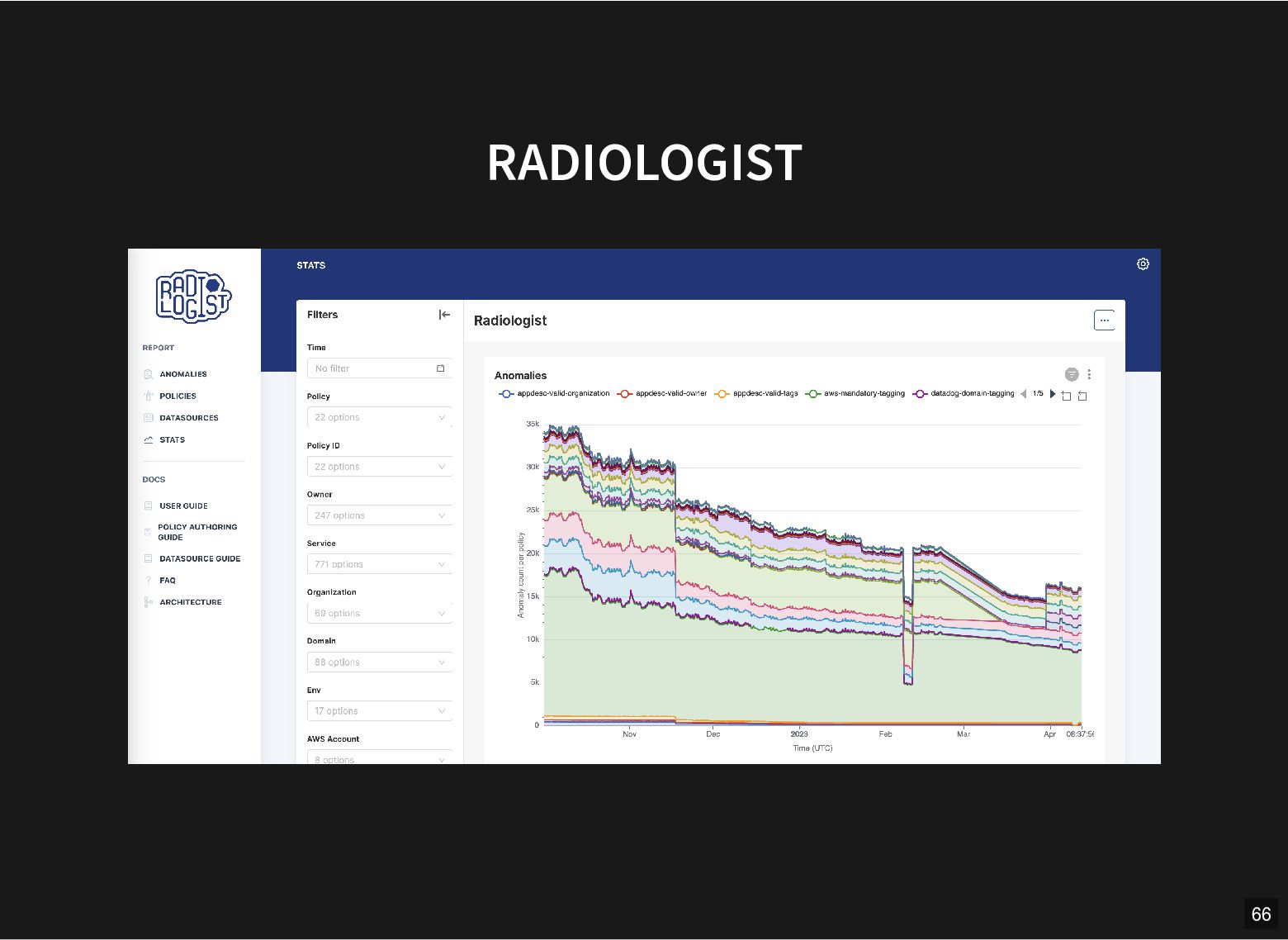This screenshot has height=940, width=1288.
Task: Toggle datadog-domain-tagging legend series
Action: pyautogui.click(x=964, y=394)
